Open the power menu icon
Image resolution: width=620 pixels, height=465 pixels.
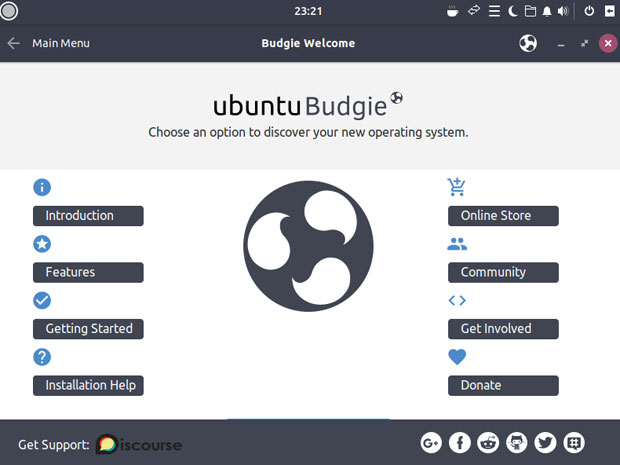[589, 11]
